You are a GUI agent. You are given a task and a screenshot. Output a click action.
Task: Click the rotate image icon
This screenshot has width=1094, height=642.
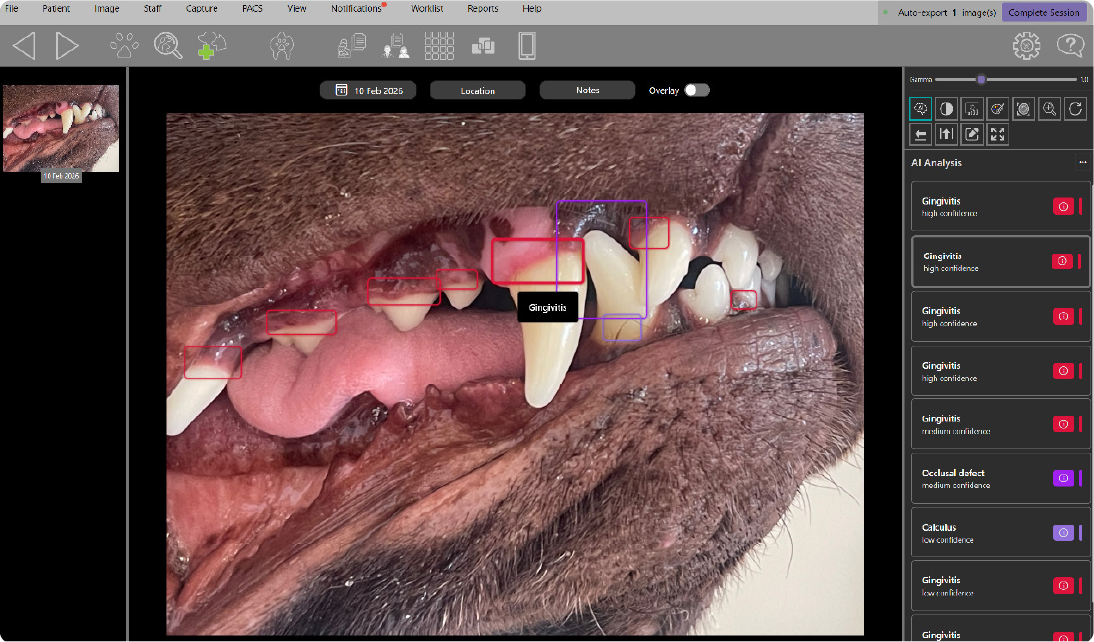click(1075, 109)
